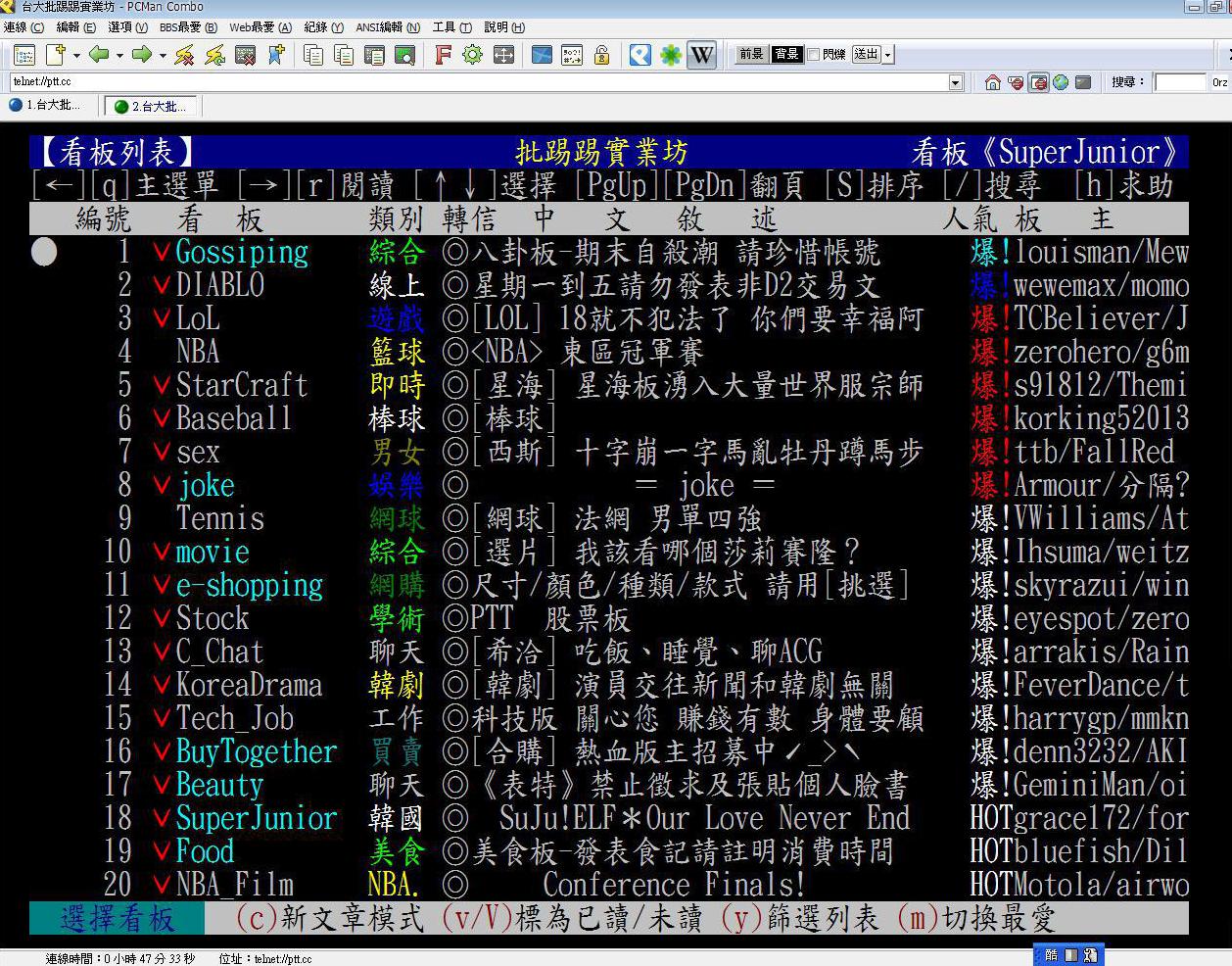Click the blue screen icon in toolbar

542,55
